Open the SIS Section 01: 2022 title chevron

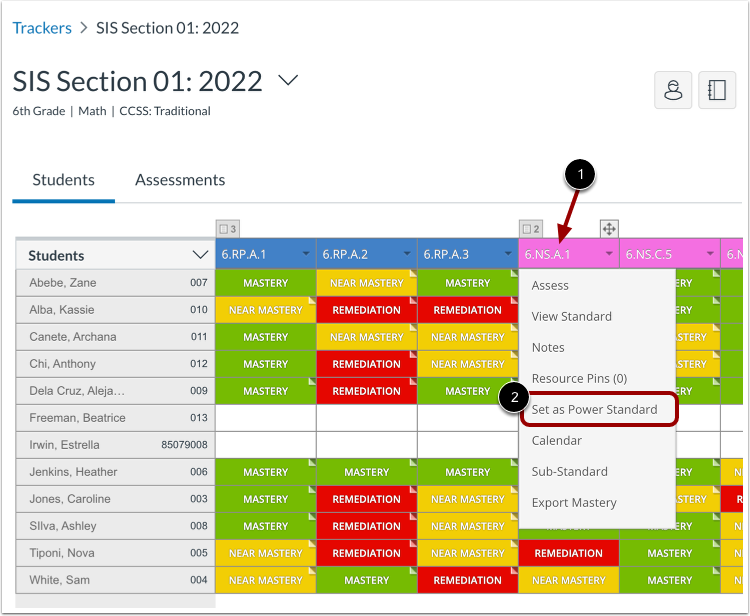[x=288, y=80]
